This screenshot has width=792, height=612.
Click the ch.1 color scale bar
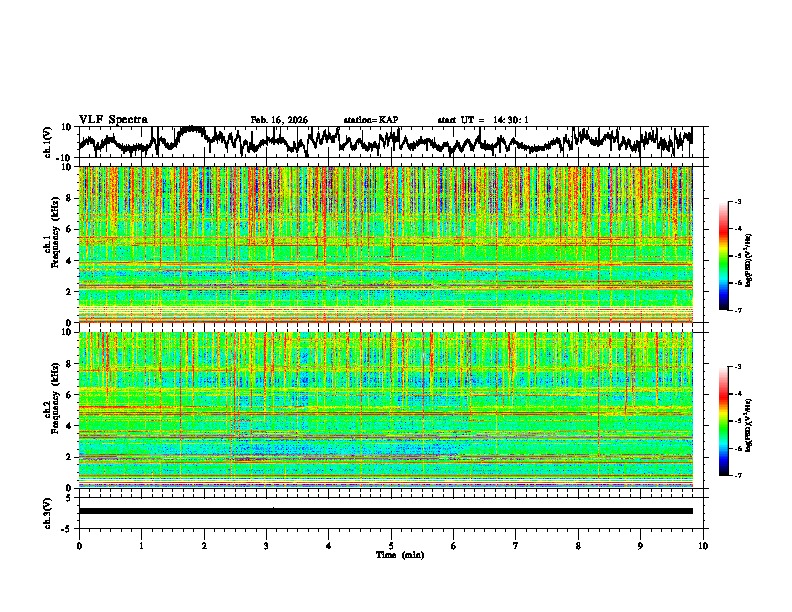(x=723, y=256)
